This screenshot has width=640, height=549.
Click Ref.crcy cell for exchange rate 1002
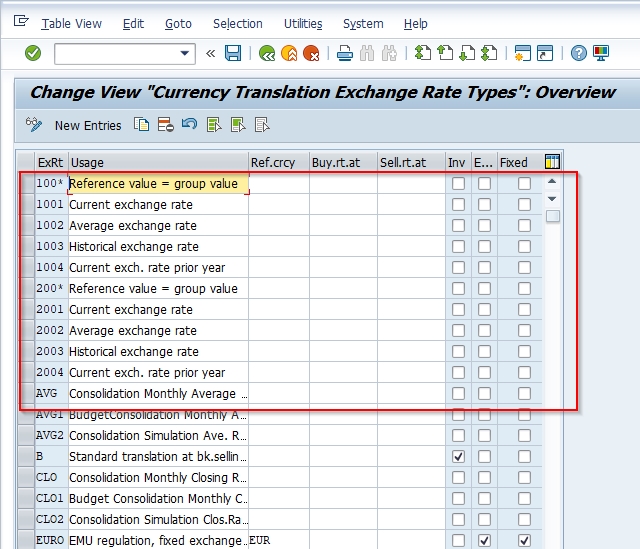[x=278, y=225]
